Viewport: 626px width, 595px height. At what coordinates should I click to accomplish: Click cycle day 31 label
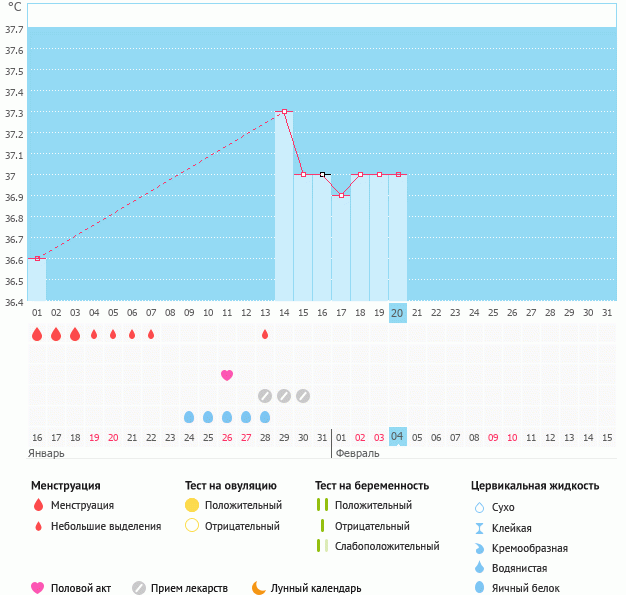pos(607,313)
